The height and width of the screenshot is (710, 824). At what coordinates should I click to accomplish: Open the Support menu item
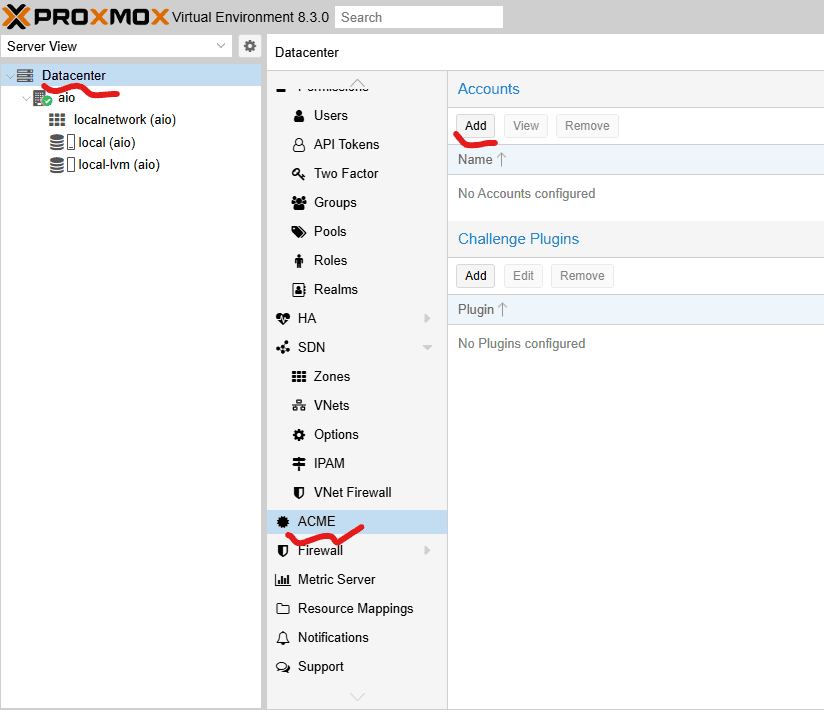[x=321, y=666]
